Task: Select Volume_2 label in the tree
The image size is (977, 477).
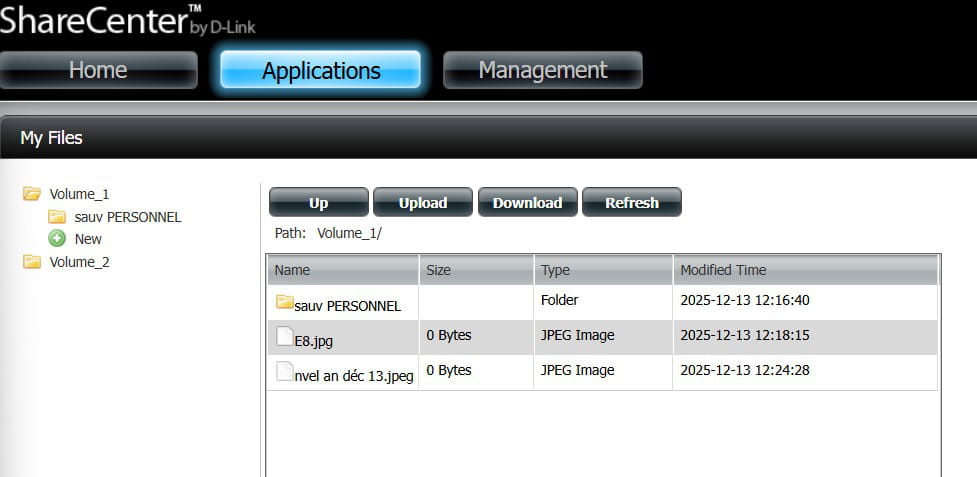Action: 79,262
